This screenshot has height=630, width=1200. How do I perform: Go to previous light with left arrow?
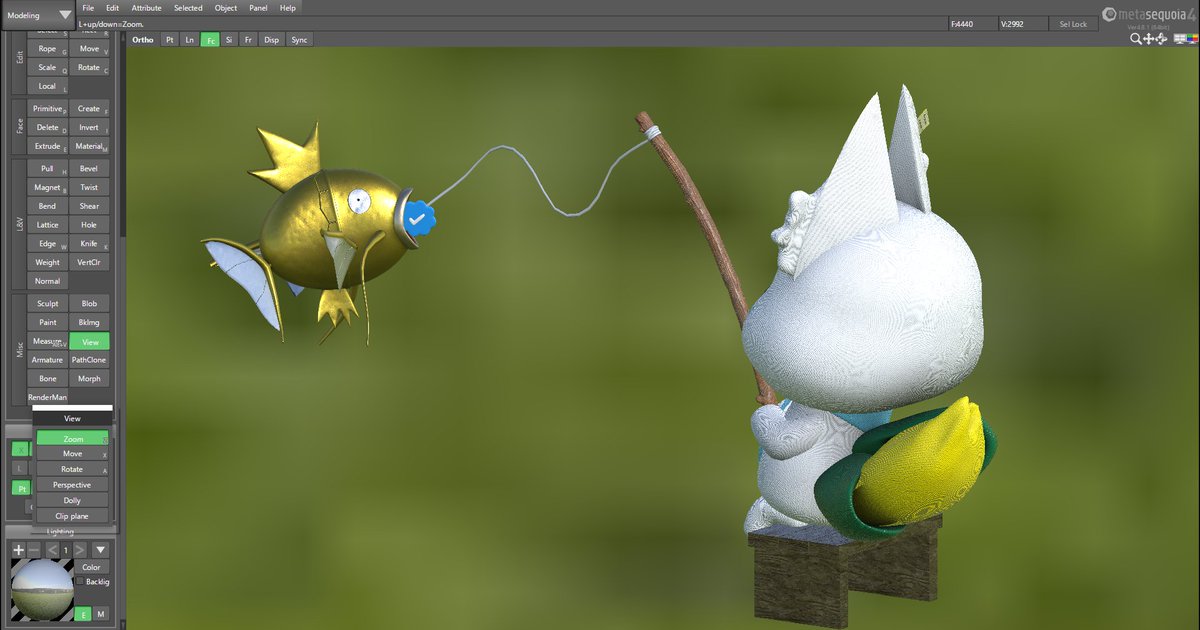(x=53, y=550)
